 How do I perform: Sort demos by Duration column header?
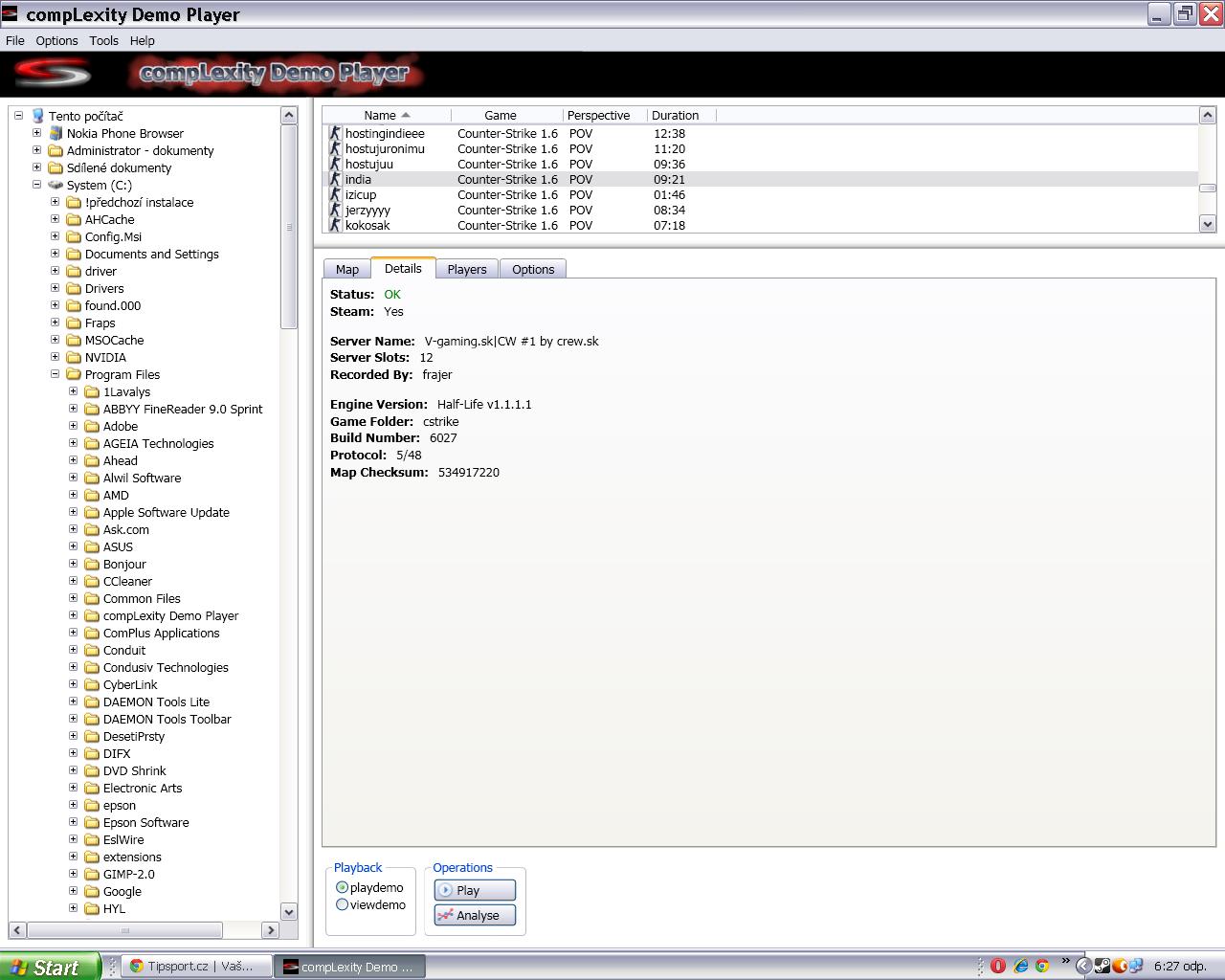(681, 115)
